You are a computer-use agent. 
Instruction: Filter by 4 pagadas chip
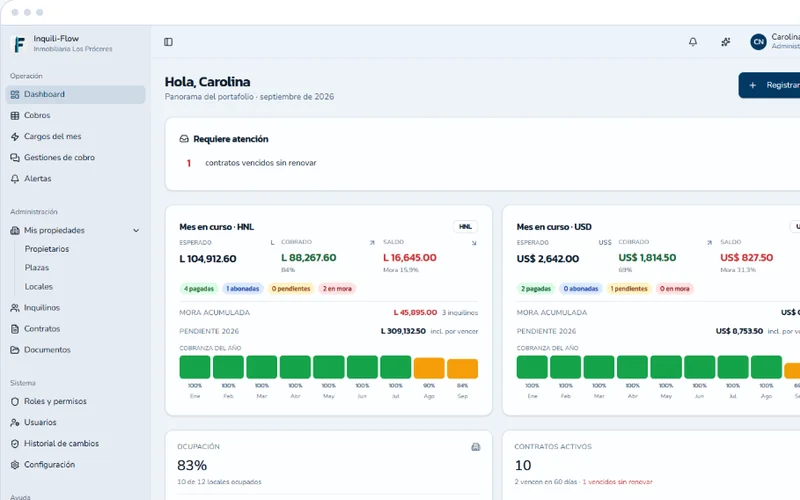pos(199,289)
